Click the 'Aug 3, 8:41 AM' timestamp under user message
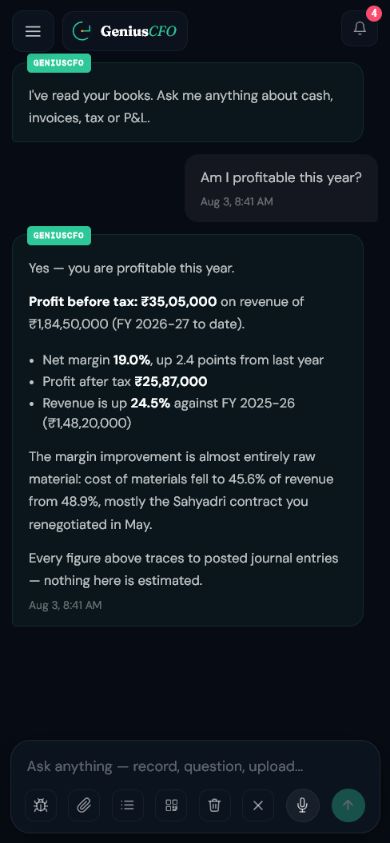The image size is (390, 843). 237,202
